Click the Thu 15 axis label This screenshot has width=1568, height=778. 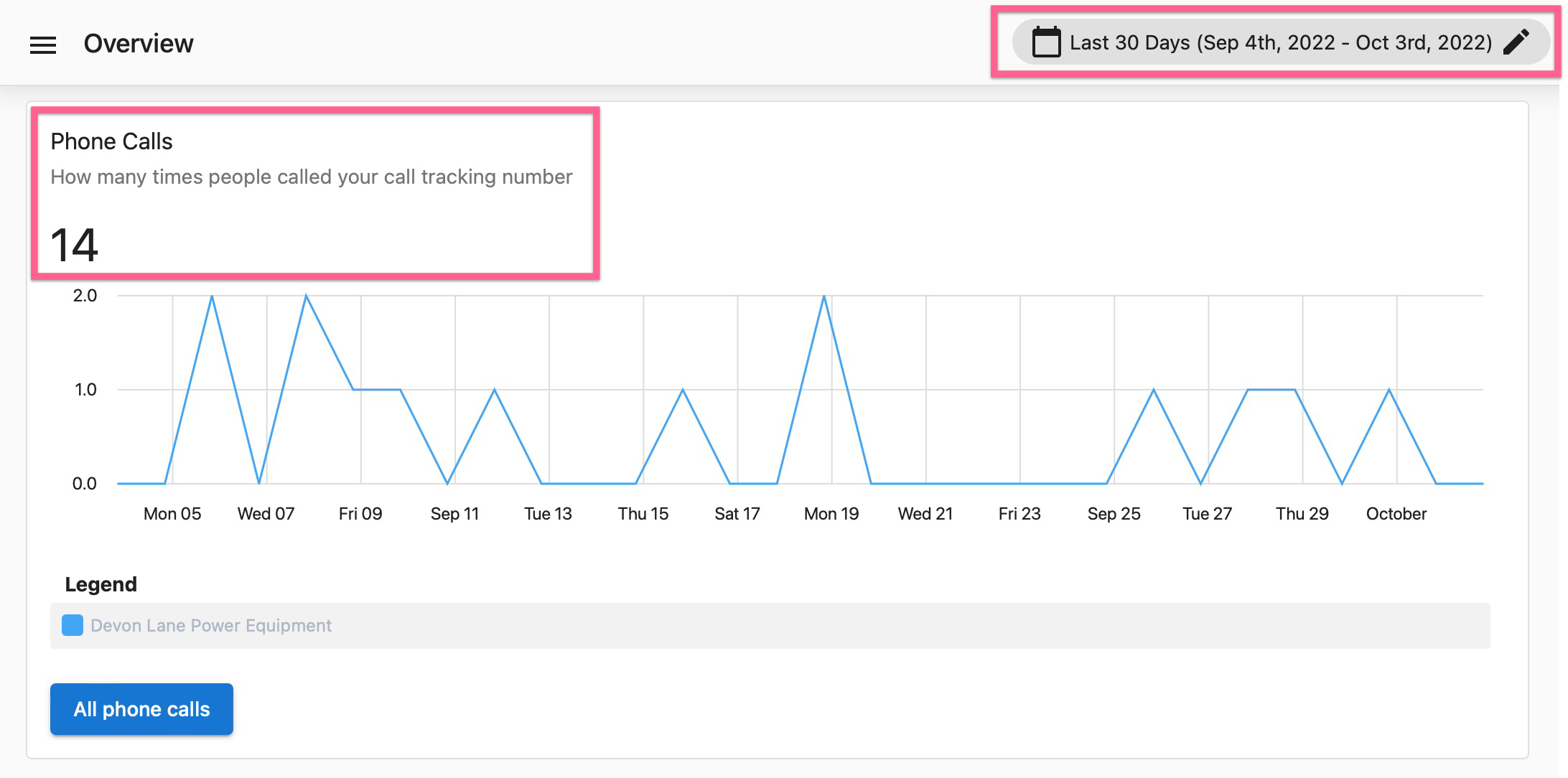[x=643, y=514]
